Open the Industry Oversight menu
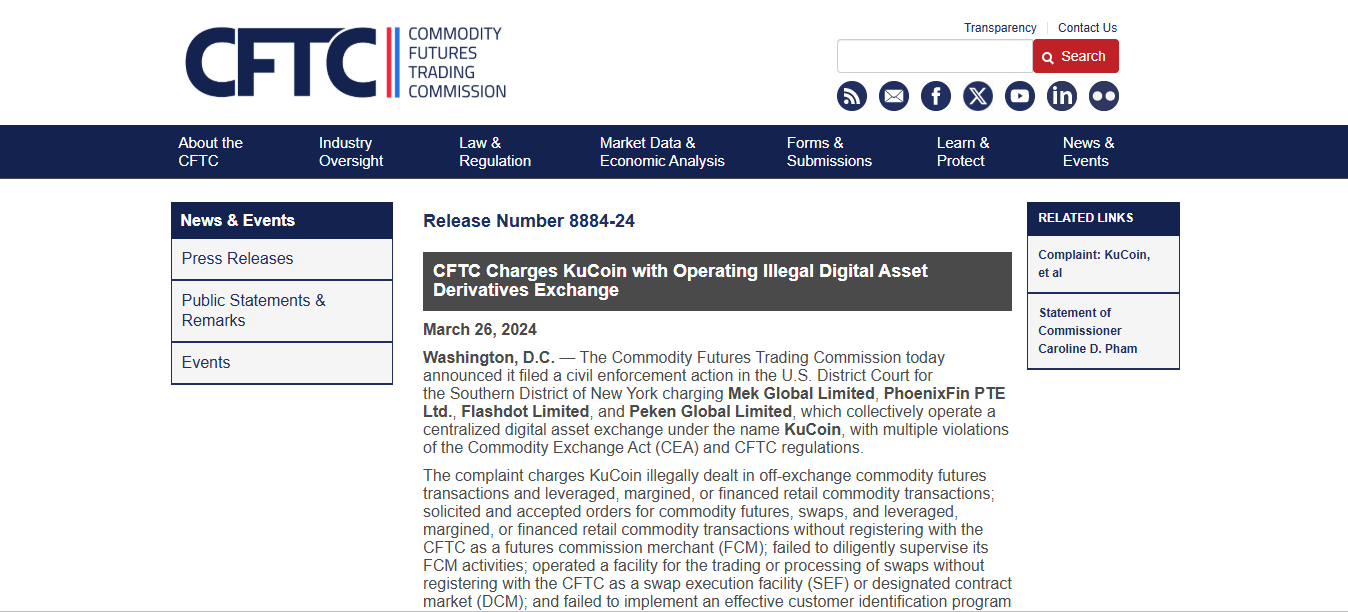 (351, 152)
